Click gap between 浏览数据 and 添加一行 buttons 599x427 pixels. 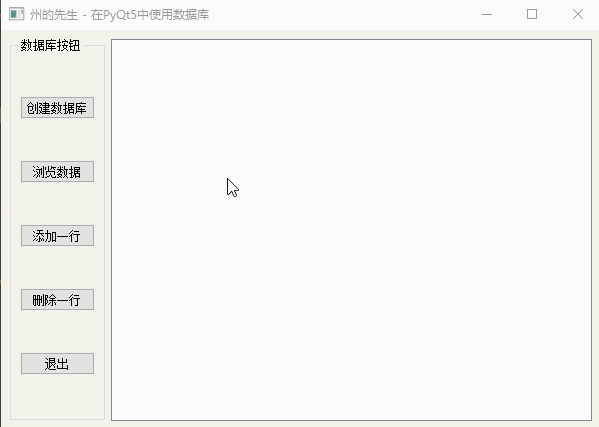tap(57, 204)
